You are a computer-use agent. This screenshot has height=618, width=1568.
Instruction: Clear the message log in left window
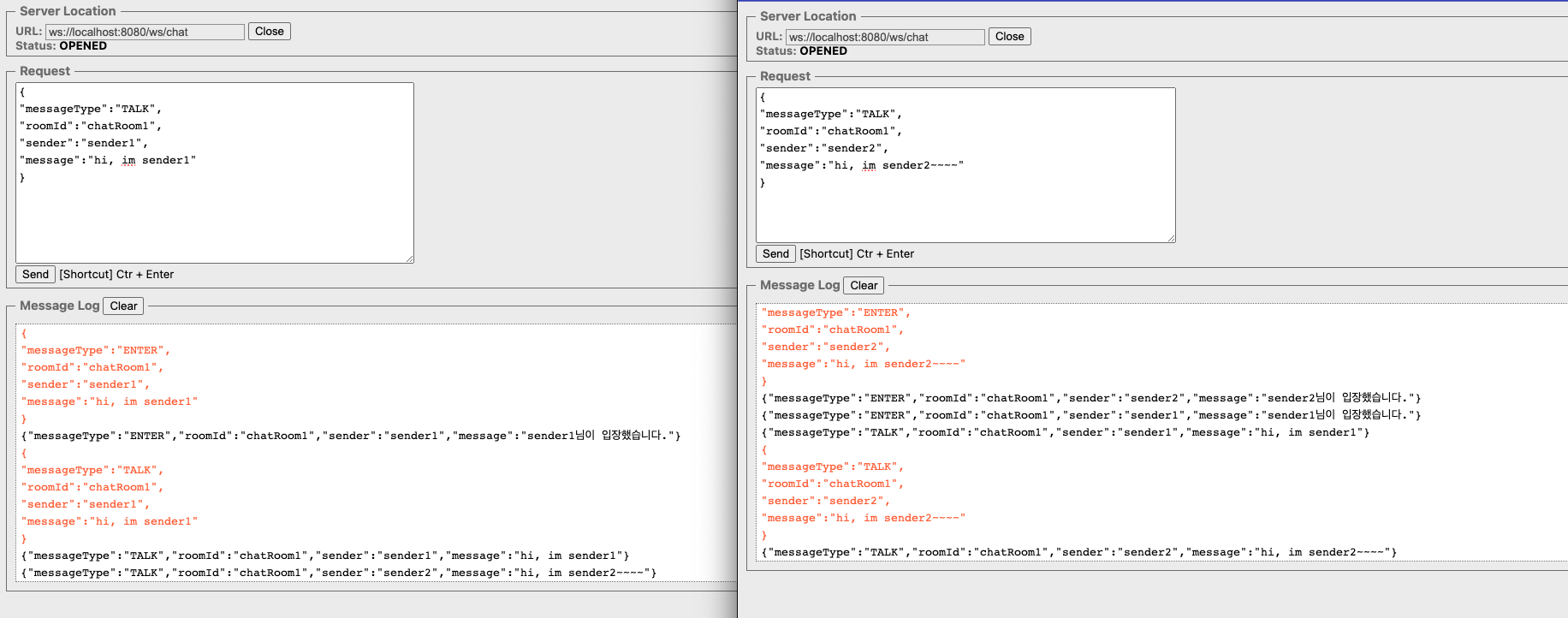(123, 306)
